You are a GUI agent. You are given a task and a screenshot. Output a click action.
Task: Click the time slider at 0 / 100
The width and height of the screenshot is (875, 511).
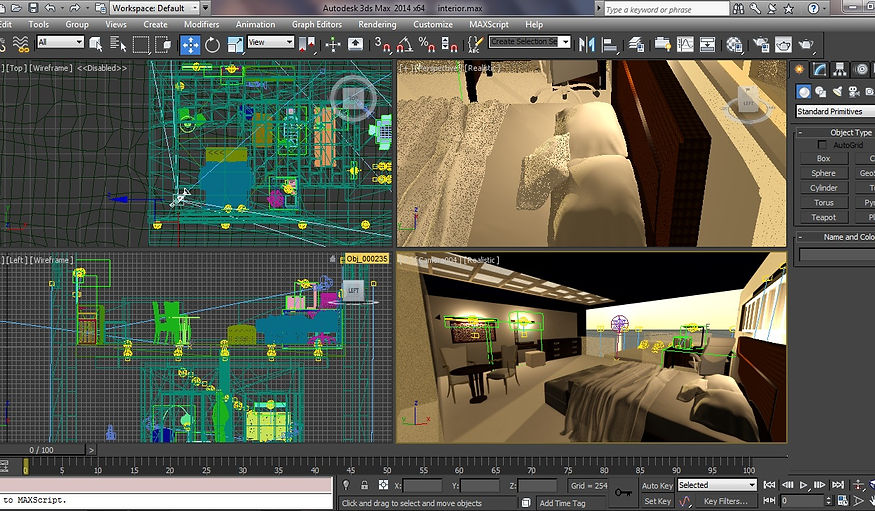[41, 450]
